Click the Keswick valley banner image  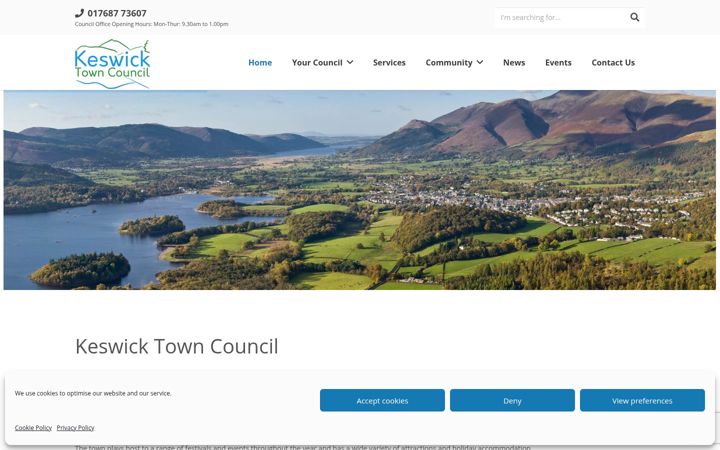click(x=360, y=190)
